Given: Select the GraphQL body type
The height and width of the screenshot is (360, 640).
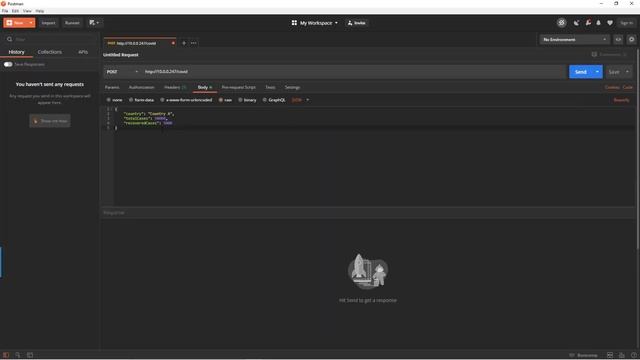Looking at the screenshot, I should 264,100.
